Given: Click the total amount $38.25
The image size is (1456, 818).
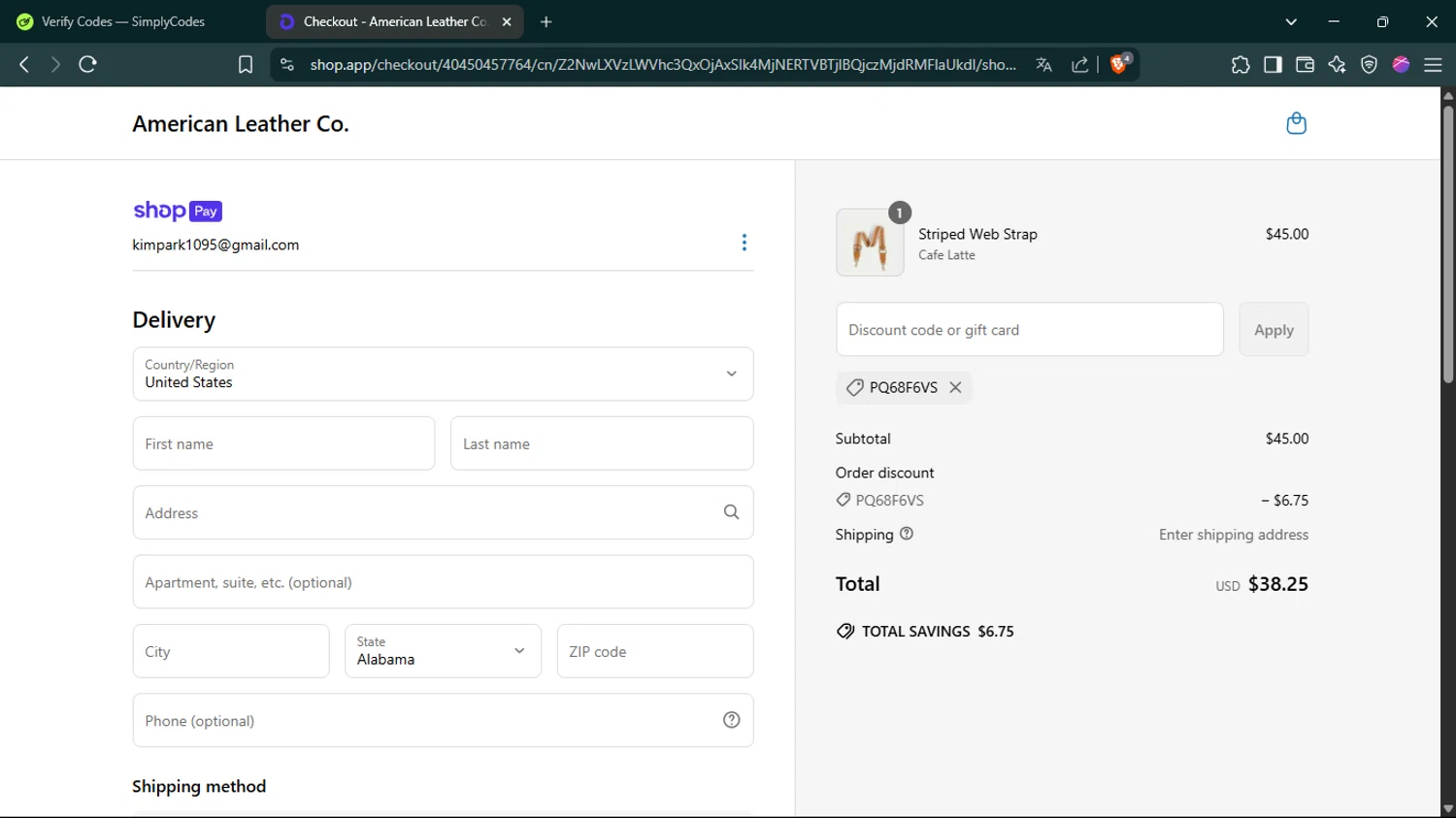Looking at the screenshot, I should (x=1277, y=584).
